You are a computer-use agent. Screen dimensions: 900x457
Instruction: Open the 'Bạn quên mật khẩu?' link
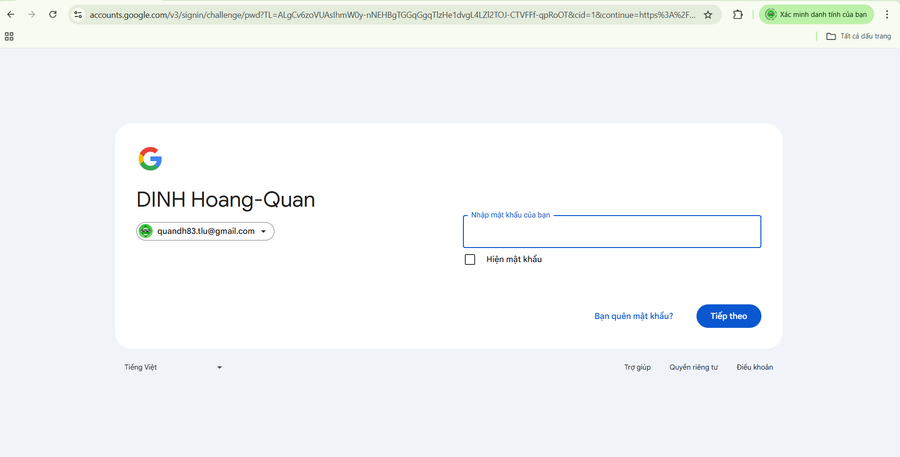coord(634,316)
